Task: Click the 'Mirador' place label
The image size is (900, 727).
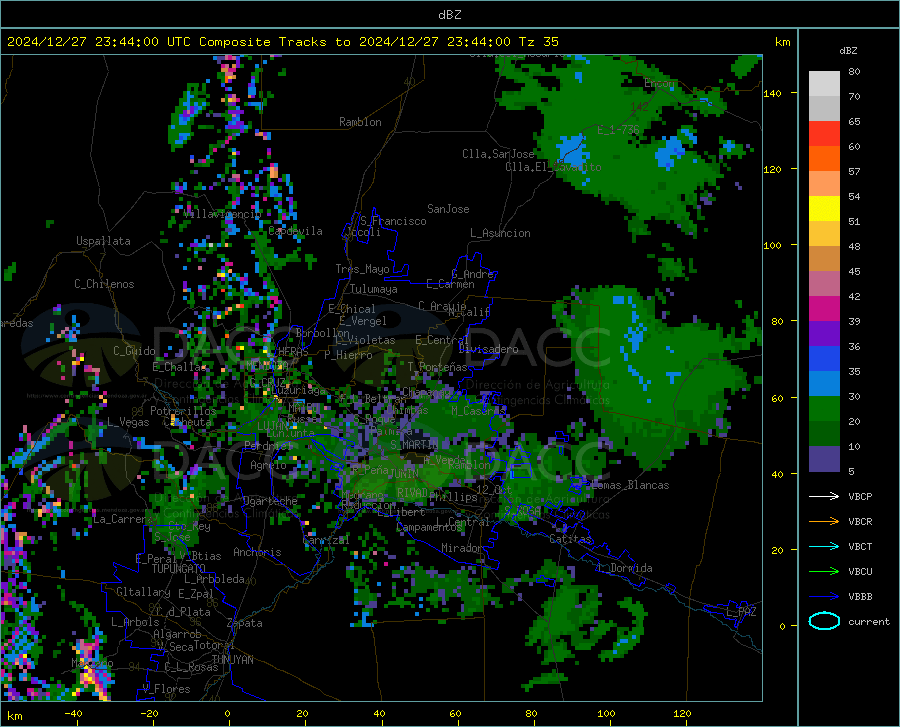Action: coord(461,549)
